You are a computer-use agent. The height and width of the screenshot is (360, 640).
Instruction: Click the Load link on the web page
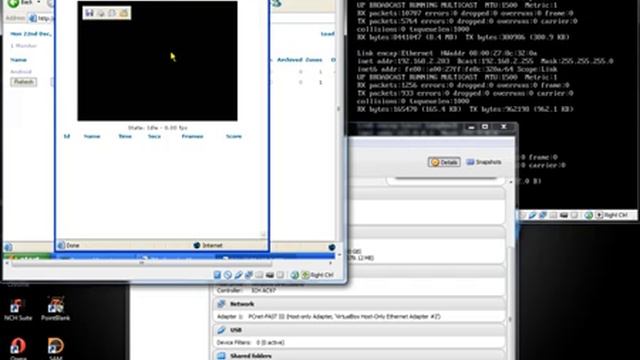coord(328,34)
